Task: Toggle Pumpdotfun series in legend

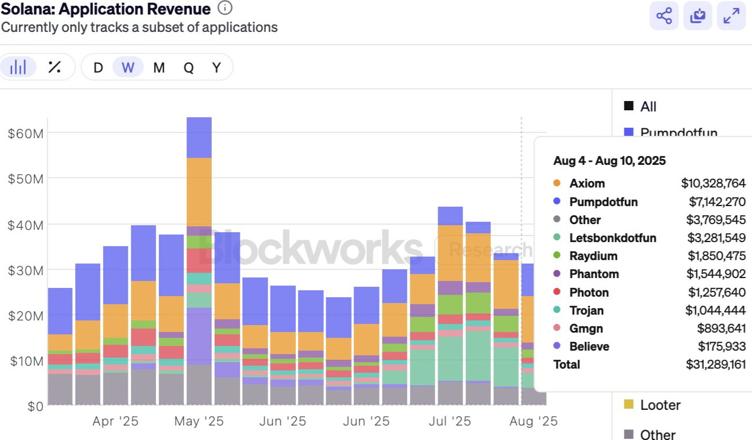Action: click(679, 132)
